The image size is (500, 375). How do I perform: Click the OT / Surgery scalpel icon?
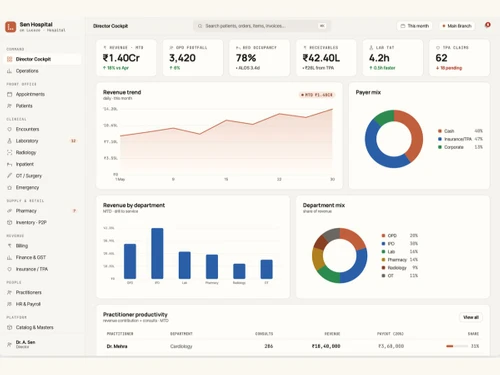pos(10,176)
